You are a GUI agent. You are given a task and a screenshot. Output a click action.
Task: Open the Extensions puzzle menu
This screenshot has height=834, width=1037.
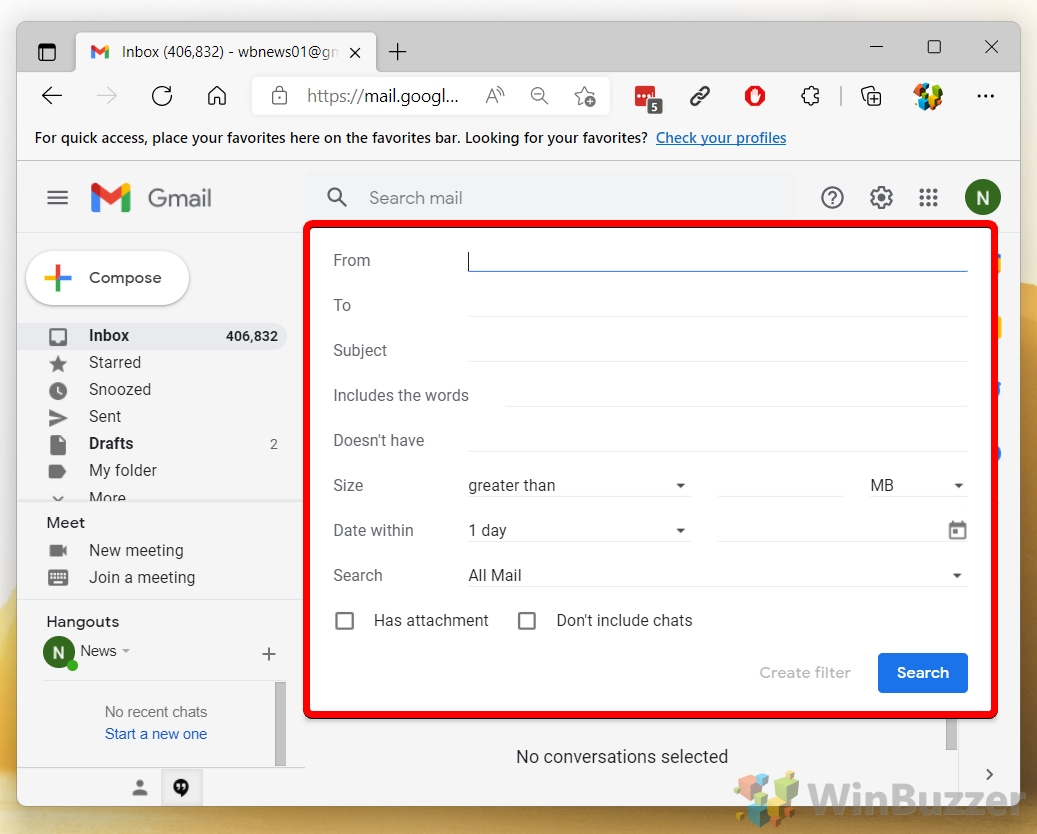click(810, 96)
